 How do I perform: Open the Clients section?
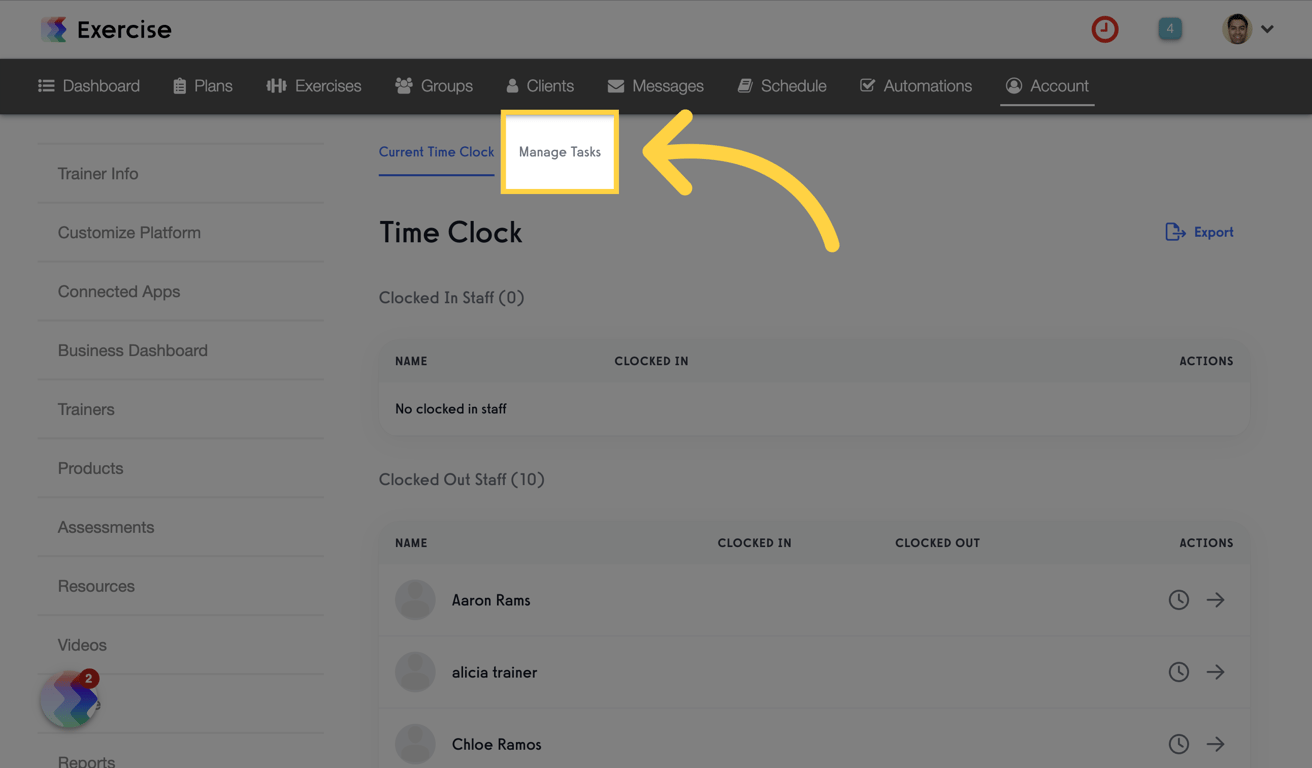tap(540, 86)
